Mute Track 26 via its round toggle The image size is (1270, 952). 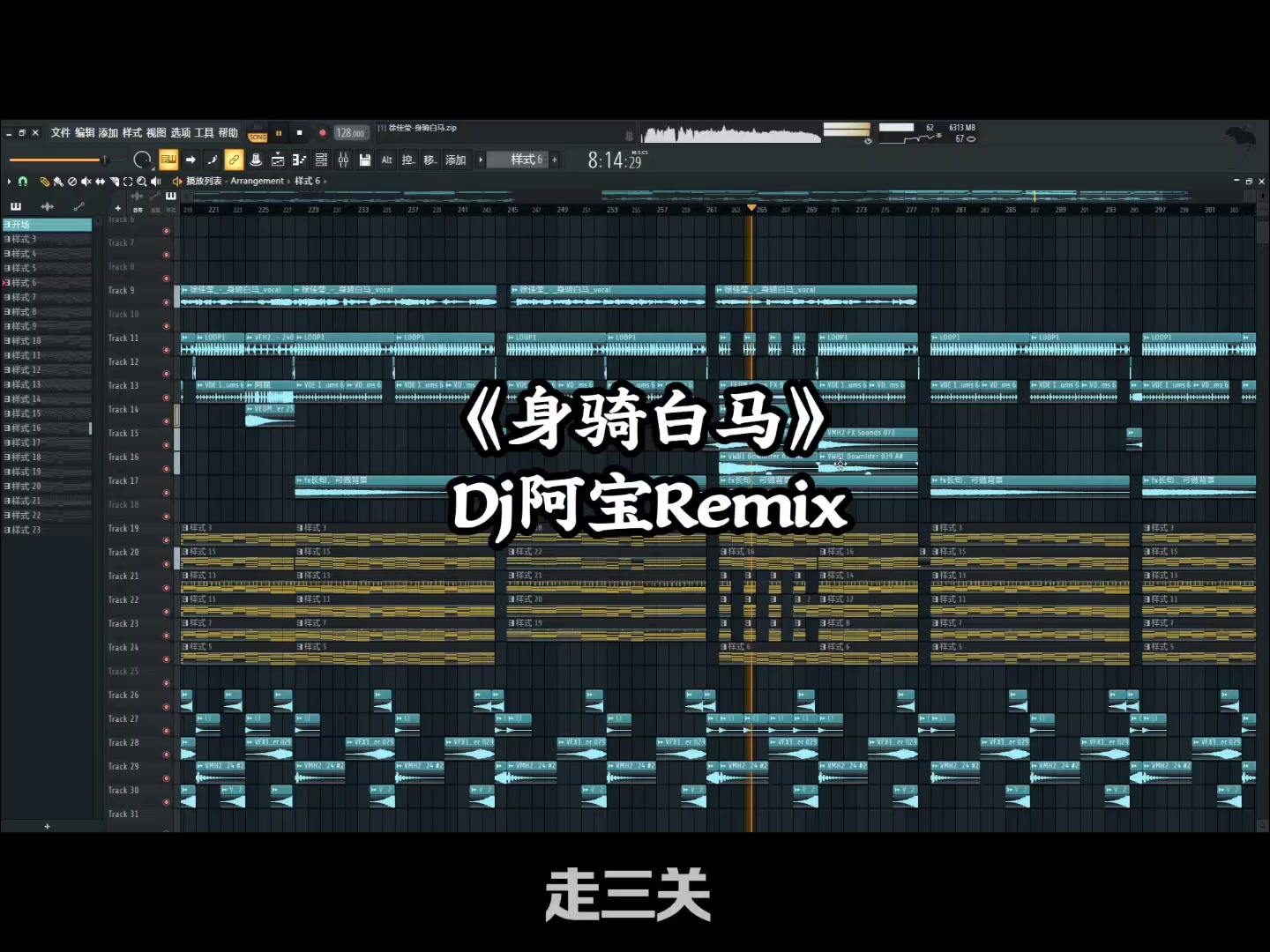point(166,707)
